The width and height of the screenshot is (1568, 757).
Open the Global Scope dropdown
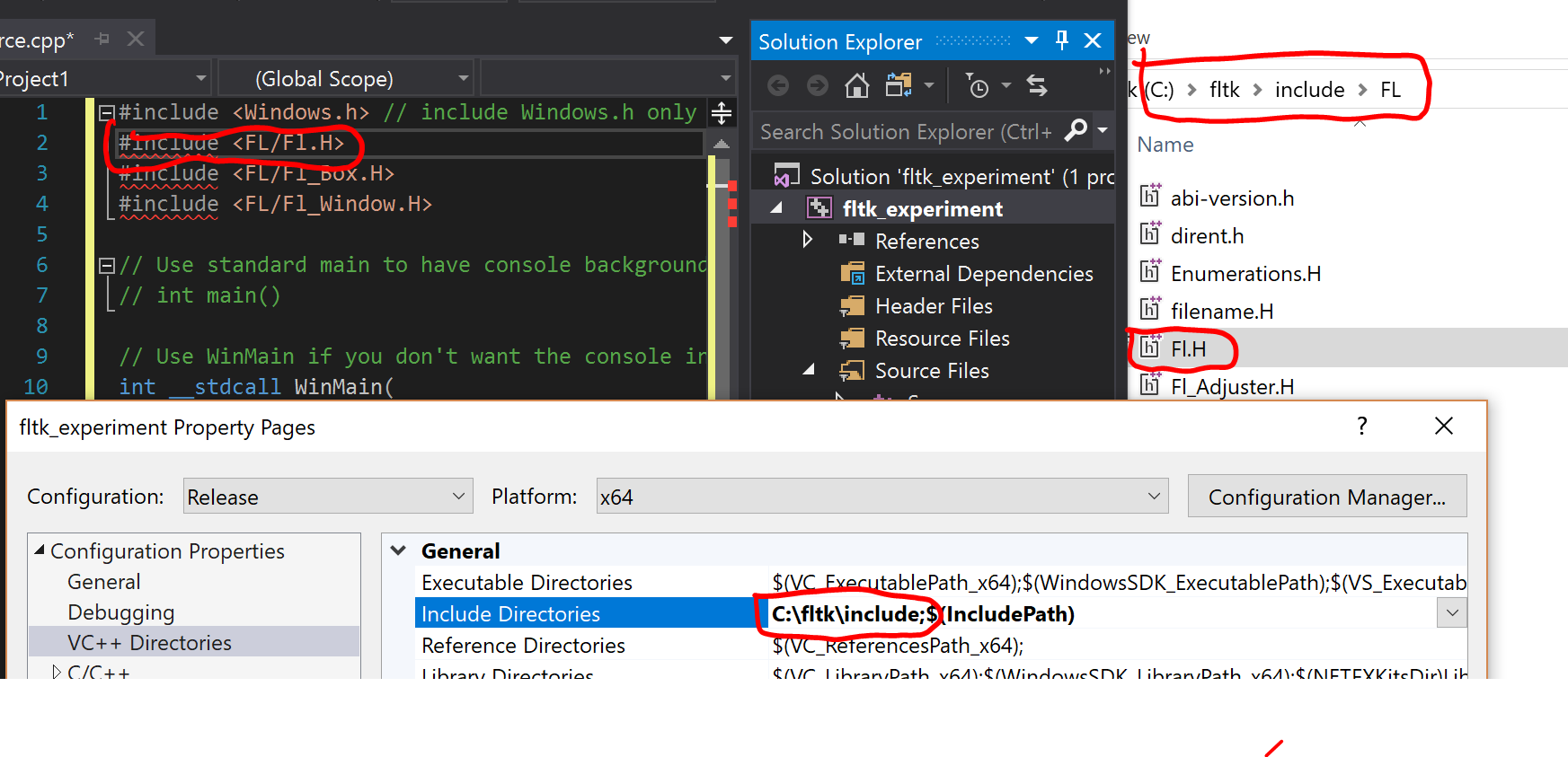(346, 78)
